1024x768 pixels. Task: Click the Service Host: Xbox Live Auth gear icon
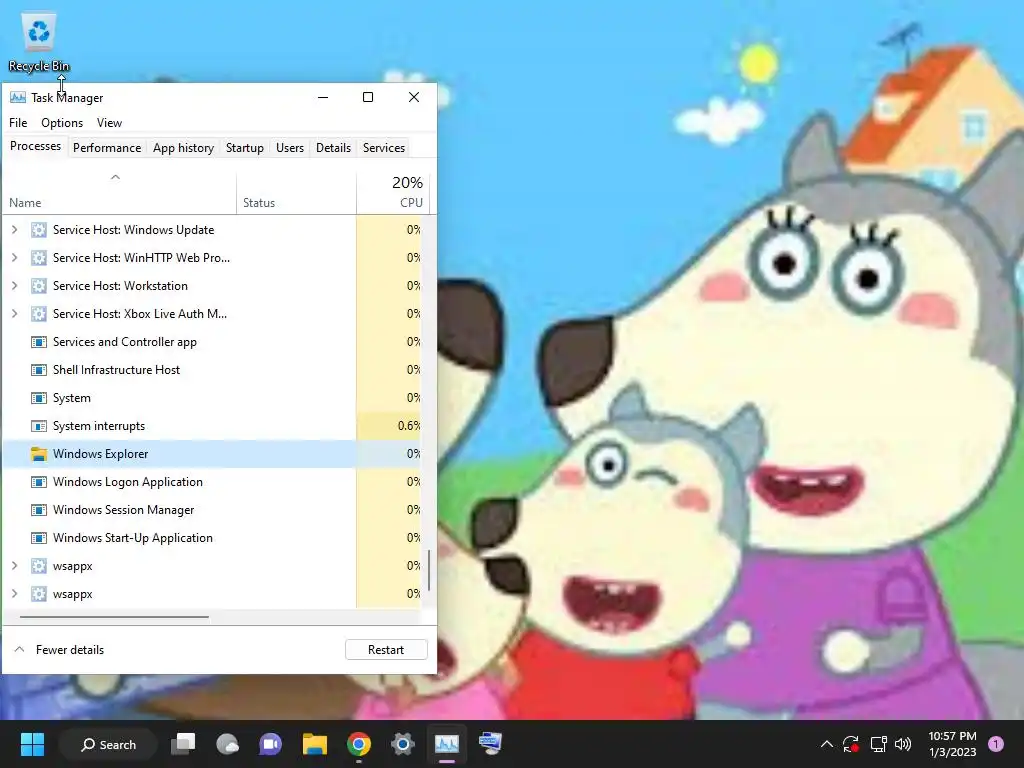(39, 314)
